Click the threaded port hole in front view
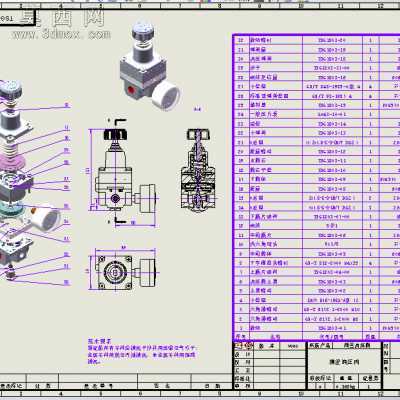400x400 pixels. [x=115, y=199]
